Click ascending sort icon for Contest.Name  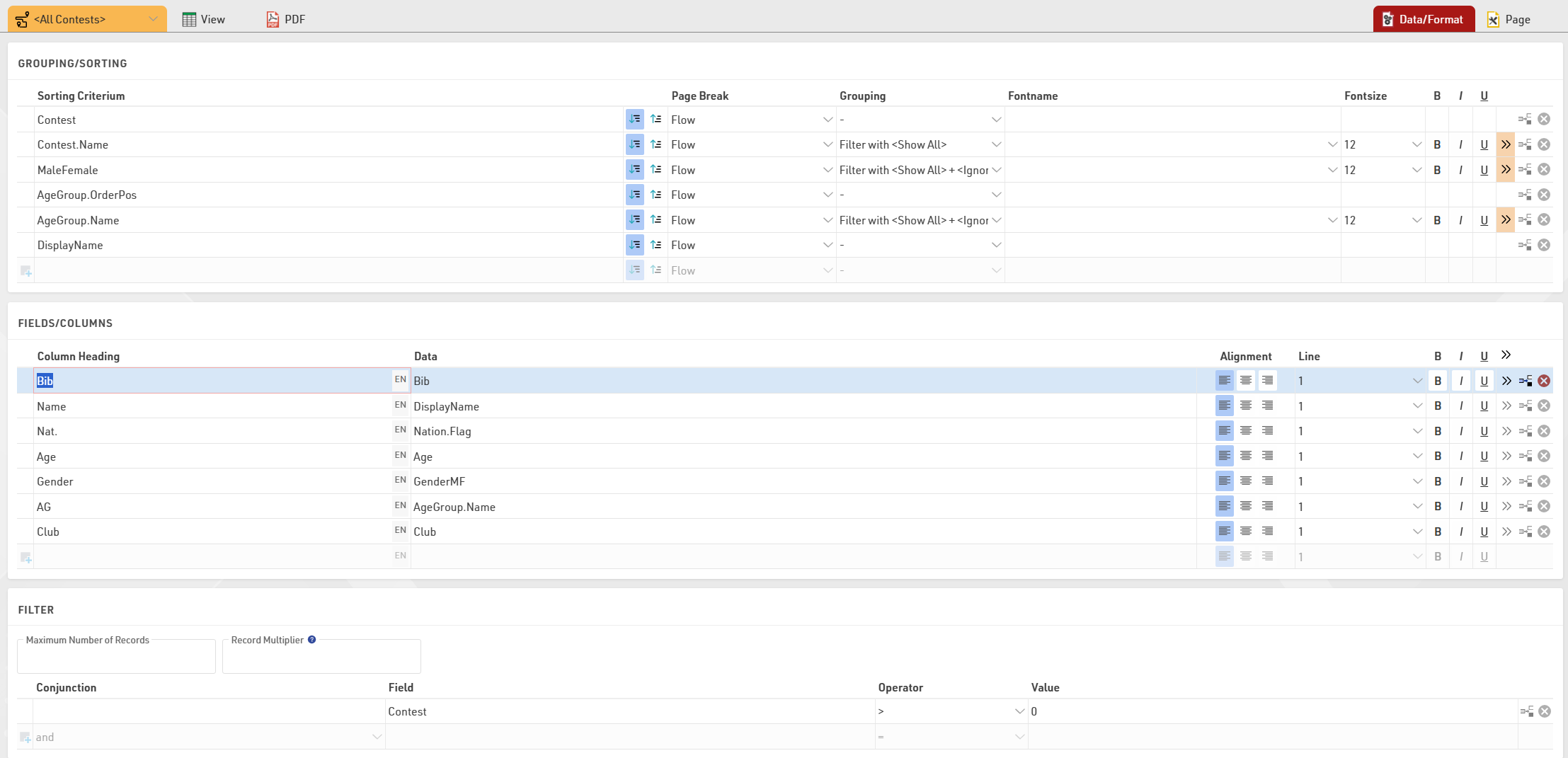634,144
